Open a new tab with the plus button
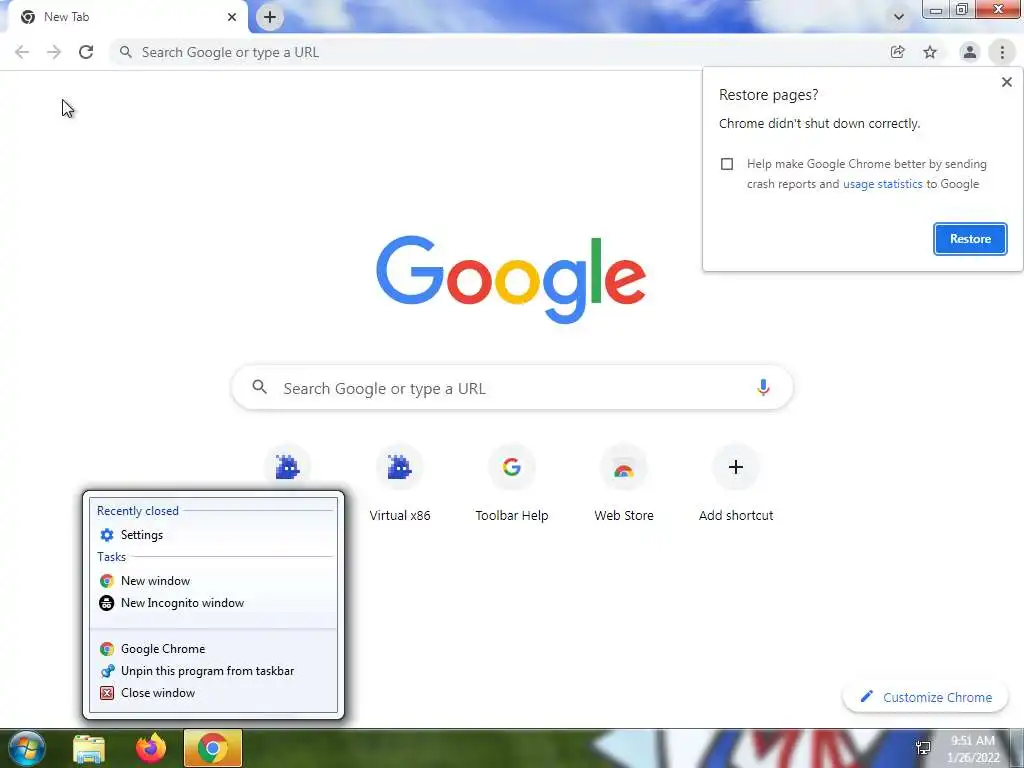 coord(270,17)
